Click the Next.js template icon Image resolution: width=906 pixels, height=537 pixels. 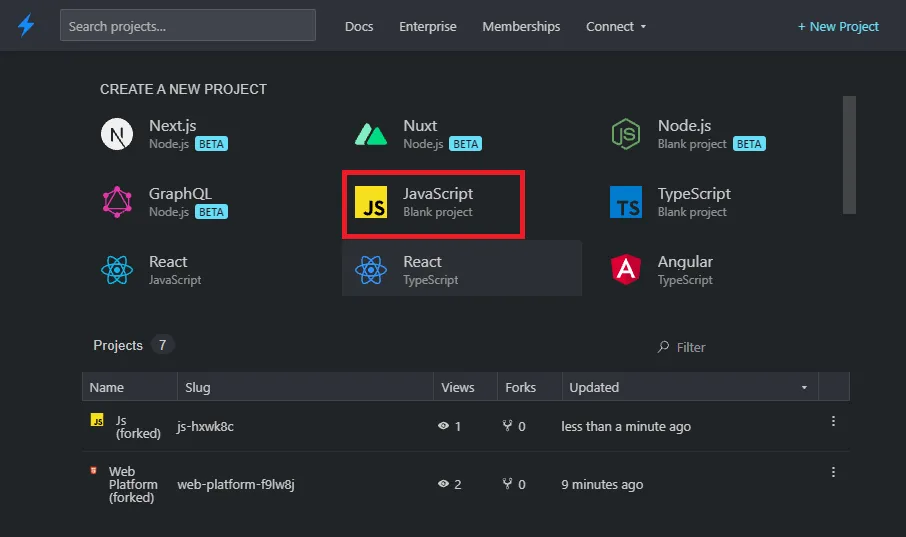point(117,134)
